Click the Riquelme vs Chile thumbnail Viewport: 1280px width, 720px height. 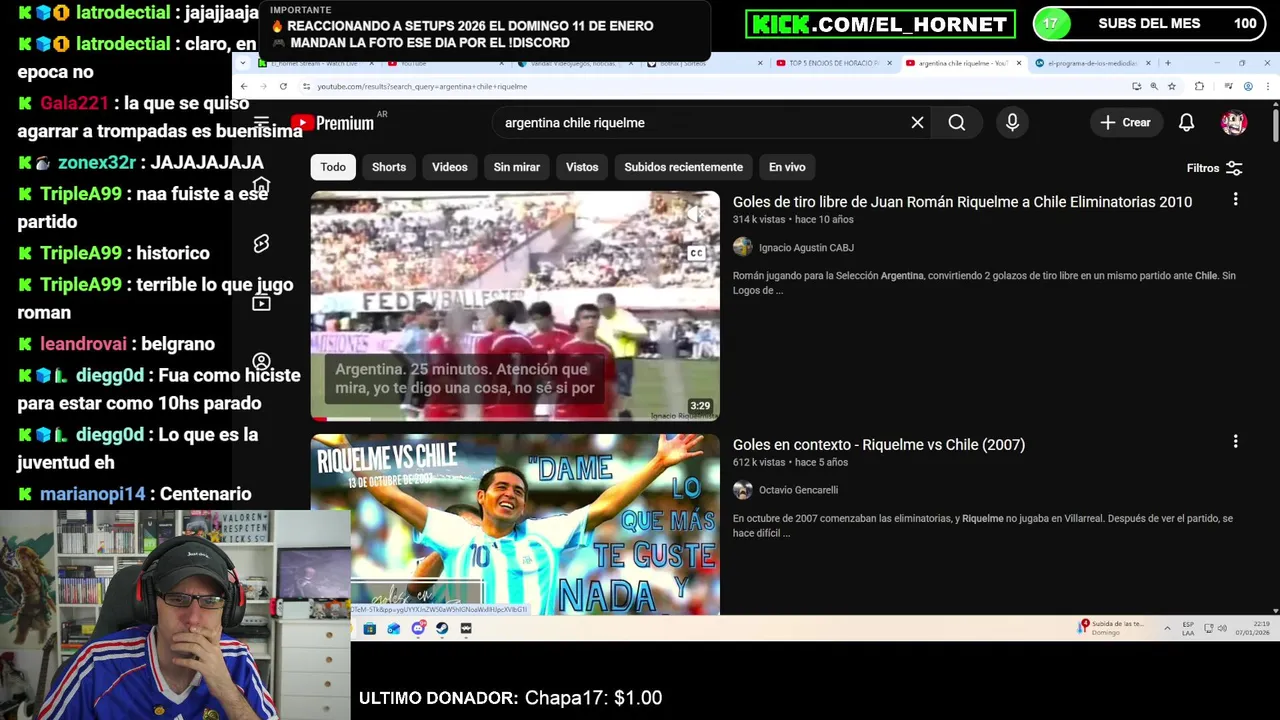tap(515, 524)
